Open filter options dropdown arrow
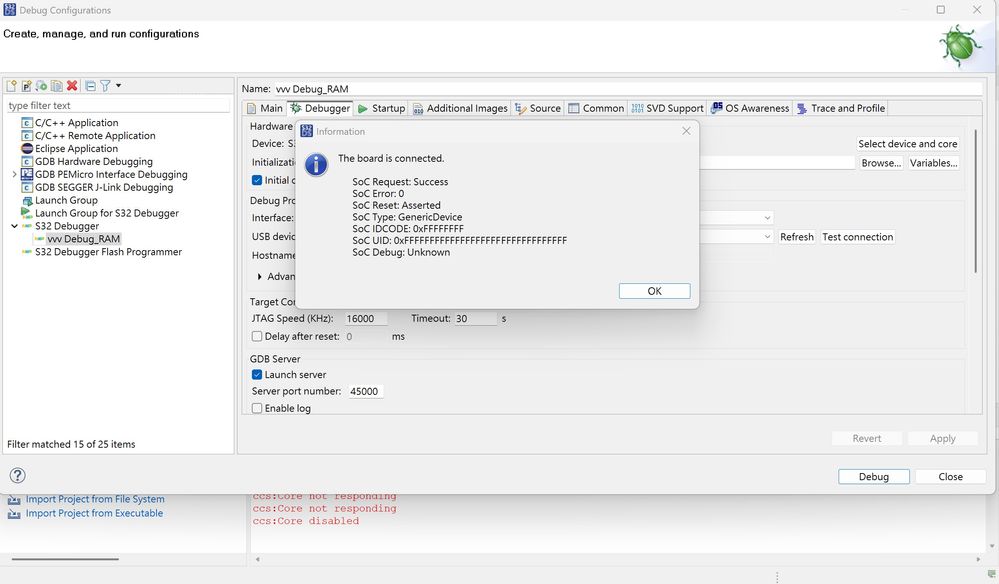Screen dimensions: 999x584 click(x=119, y=86)
